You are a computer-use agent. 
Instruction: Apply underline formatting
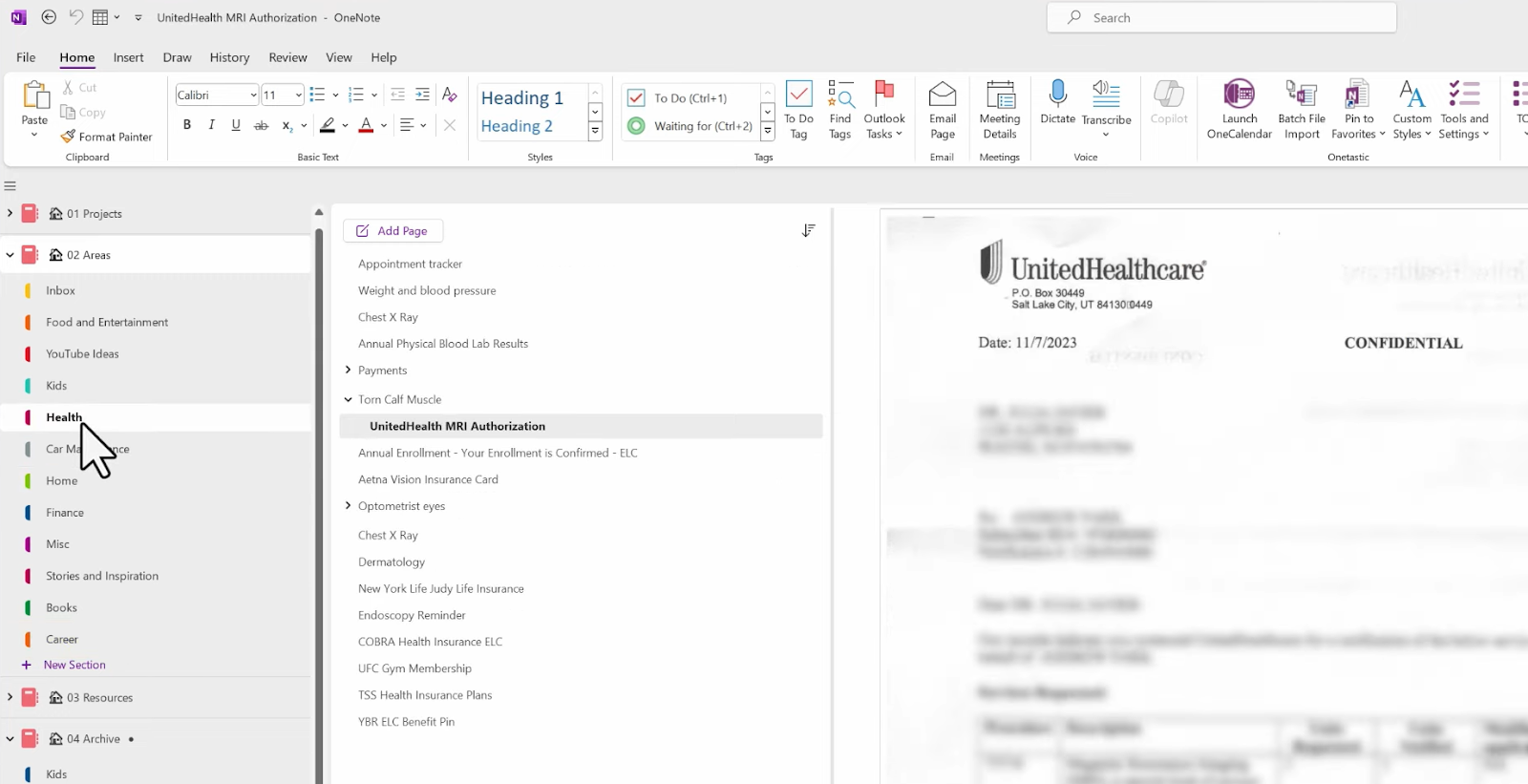pos(236,125)
